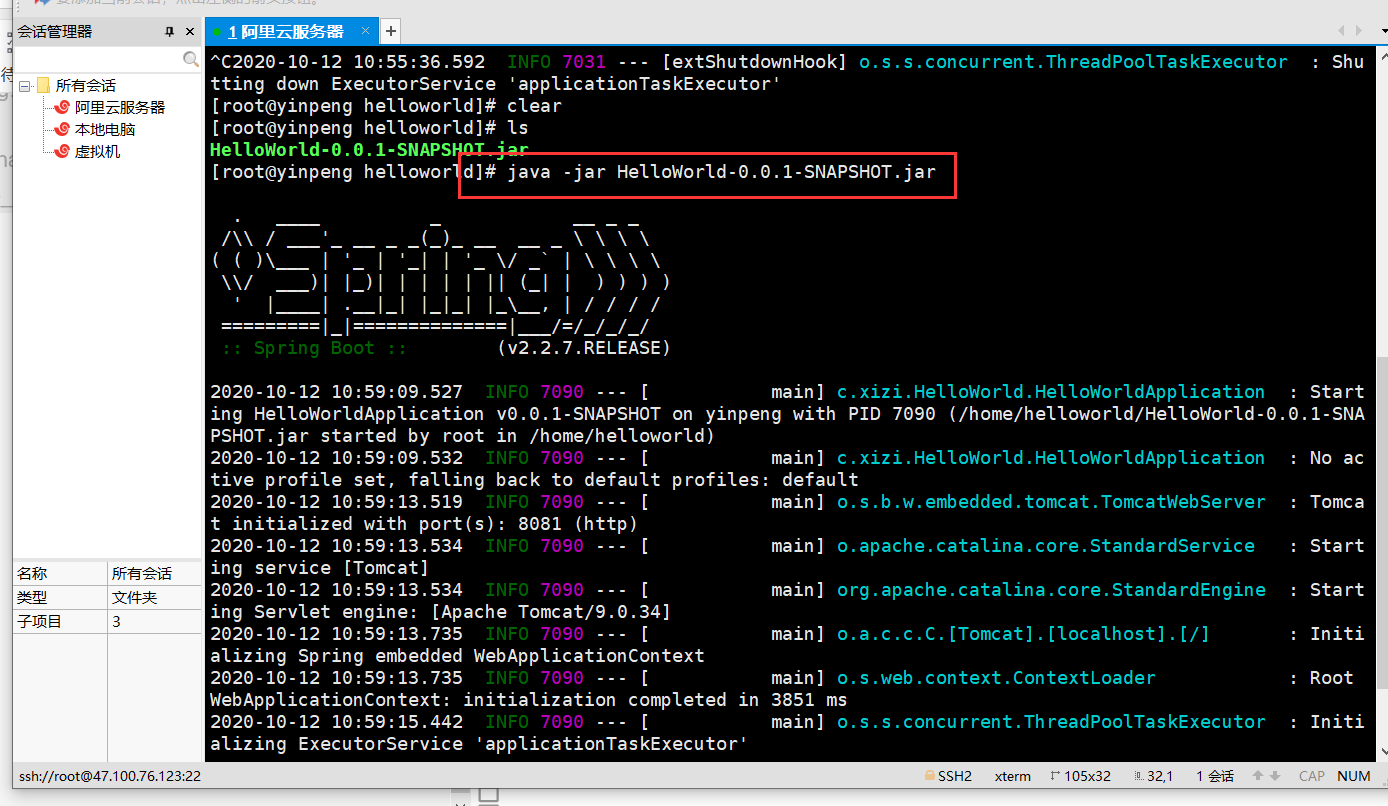Click the java -jar command line text

coord(721,172)
